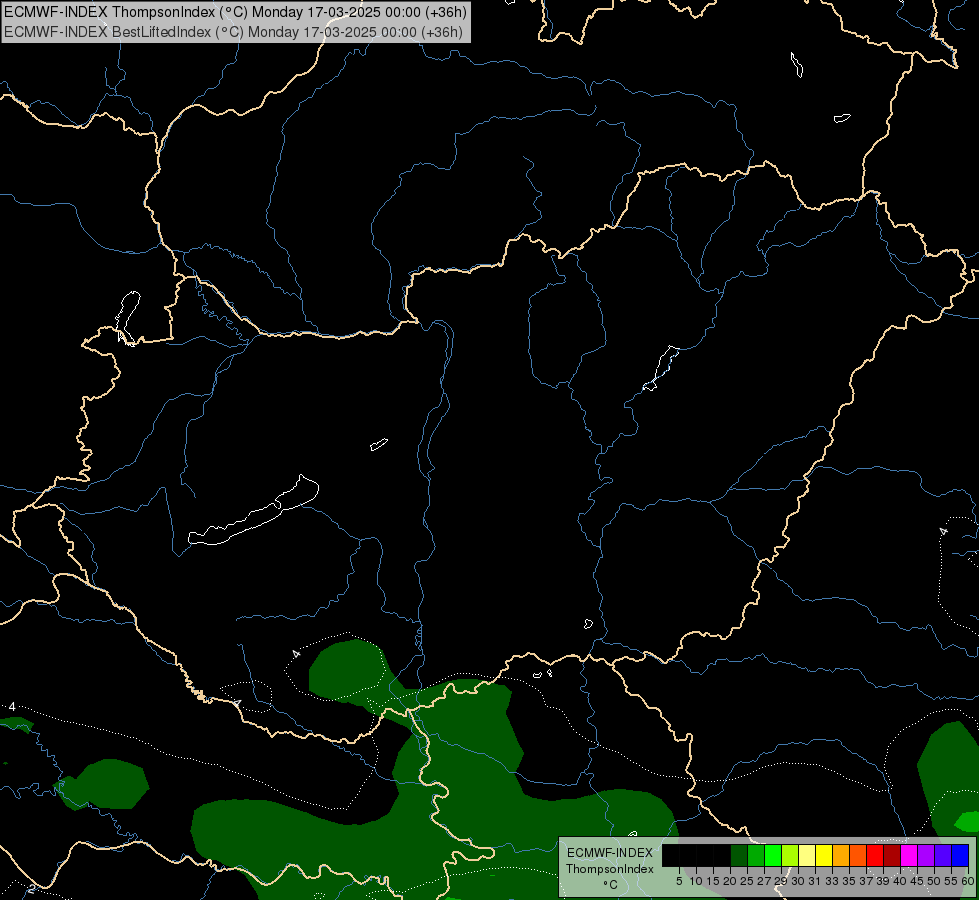Click the medium green 25–27 legend swatch
This screenshot has height=900, width=979.
pos(756,855)
